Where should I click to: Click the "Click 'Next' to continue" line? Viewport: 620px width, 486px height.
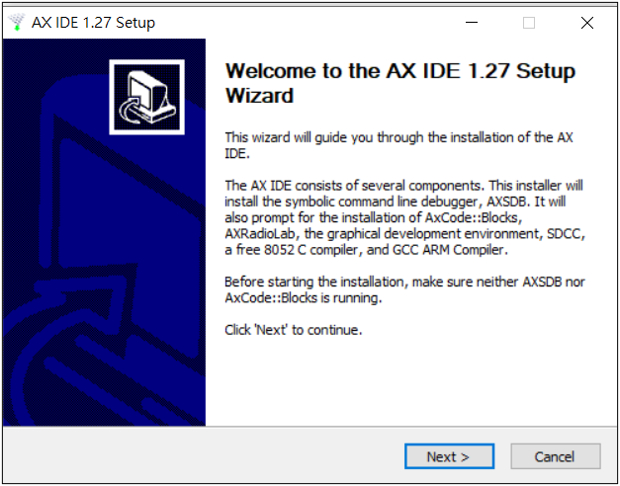click(293, 330)
